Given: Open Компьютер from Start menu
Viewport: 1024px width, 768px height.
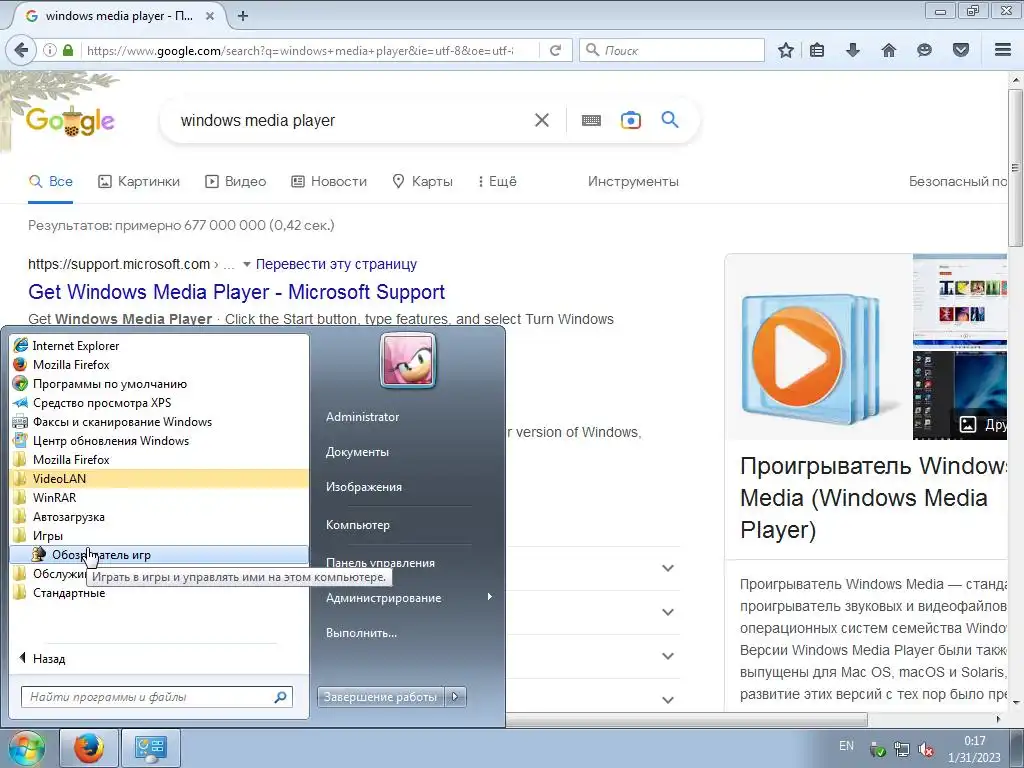Looking at the screenshot, I should [x=357, y=524].
